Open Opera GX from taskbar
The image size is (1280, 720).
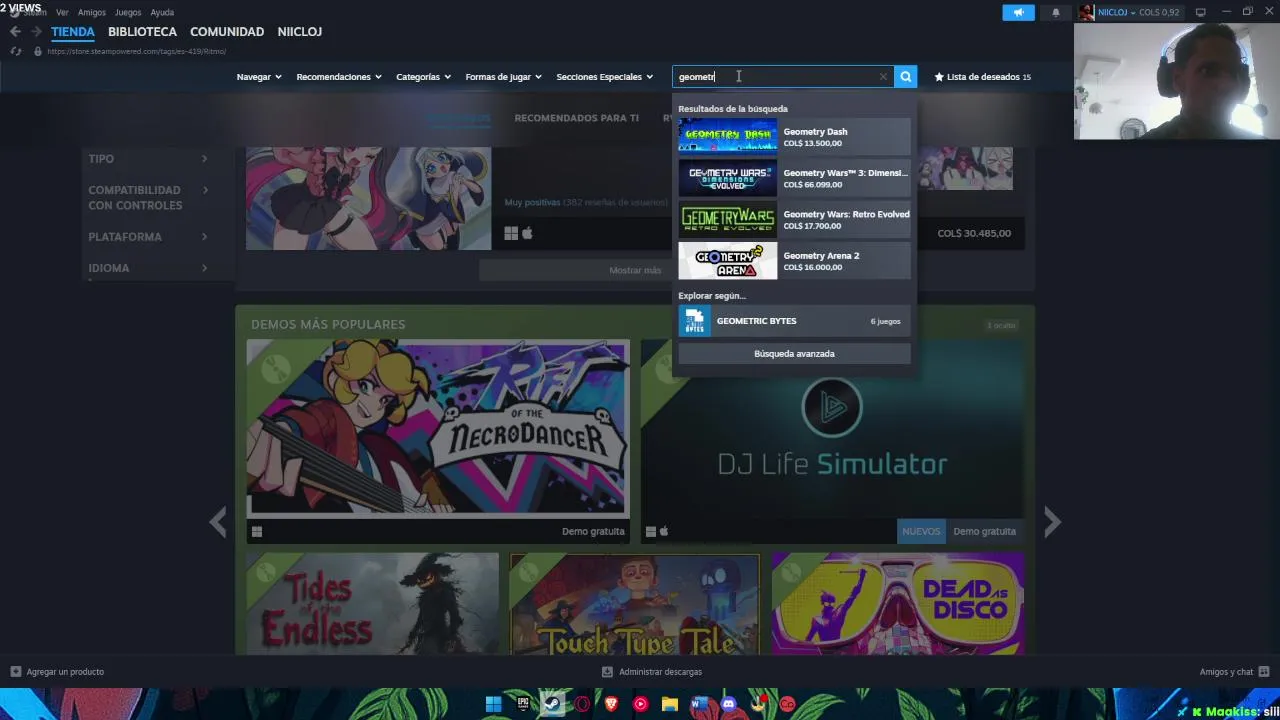click(x=581, y=704)
